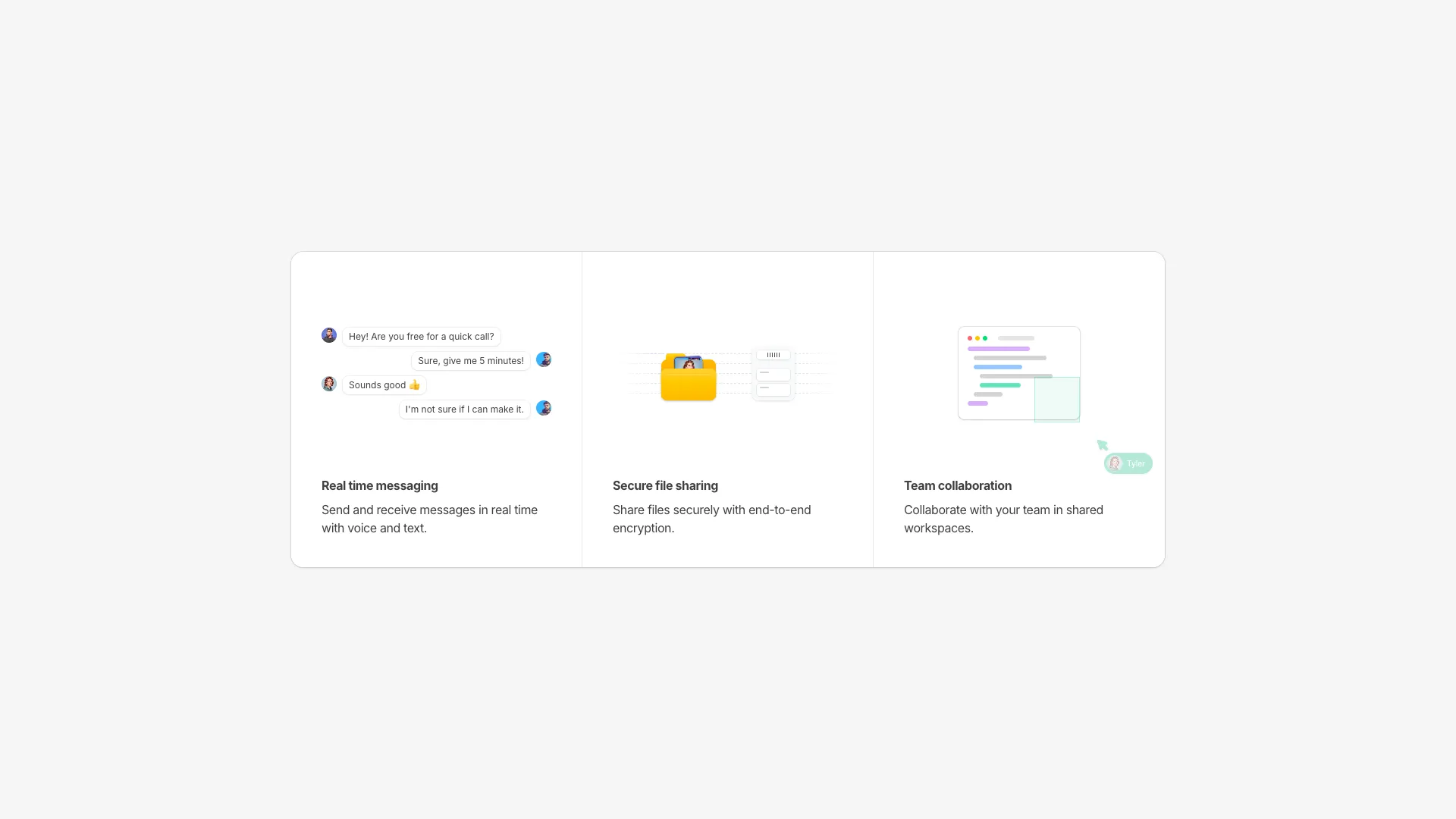Click the Tyler avatar in green badge
The width and height of the screenshot is (1456, 819).
(x=1115, y=463)
